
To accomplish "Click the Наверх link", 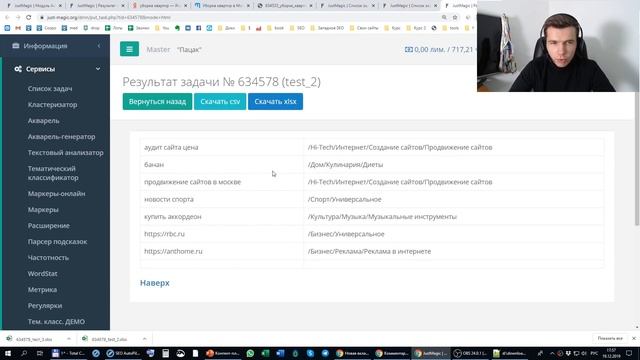I will pos(155,283).
